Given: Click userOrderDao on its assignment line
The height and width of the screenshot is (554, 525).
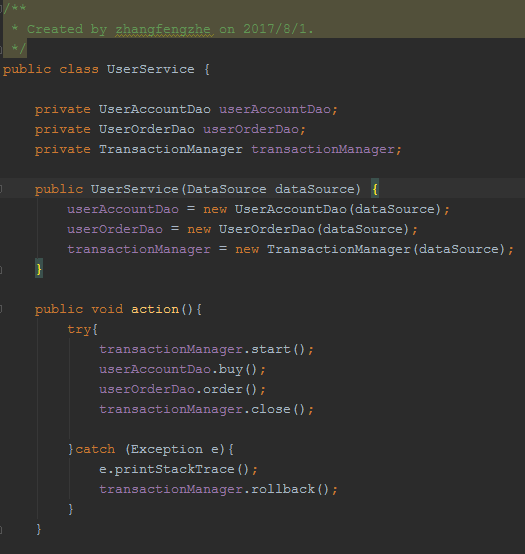Looking at the screenshot, I should 115,229.
